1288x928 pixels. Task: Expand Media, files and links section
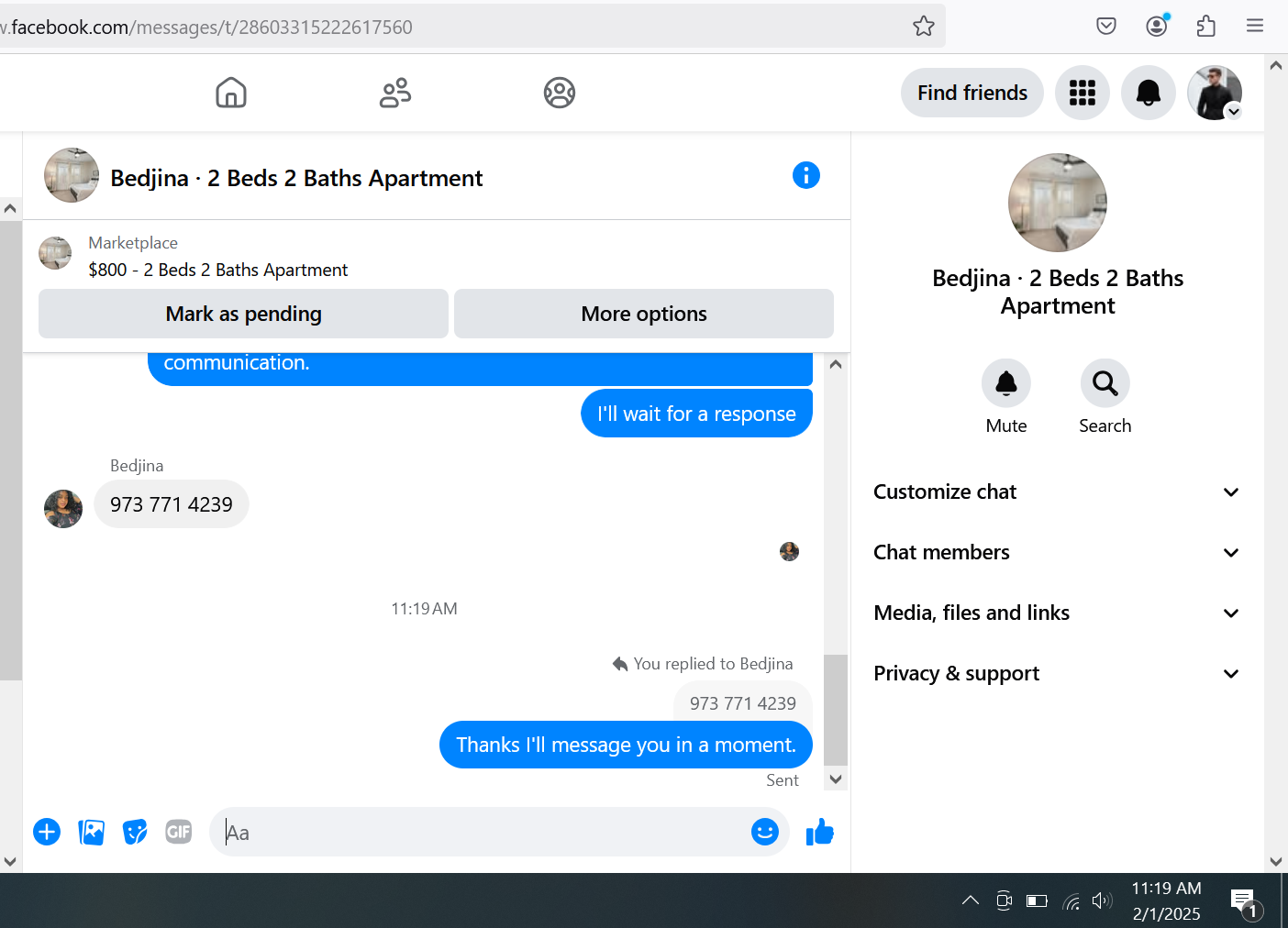1057,613
